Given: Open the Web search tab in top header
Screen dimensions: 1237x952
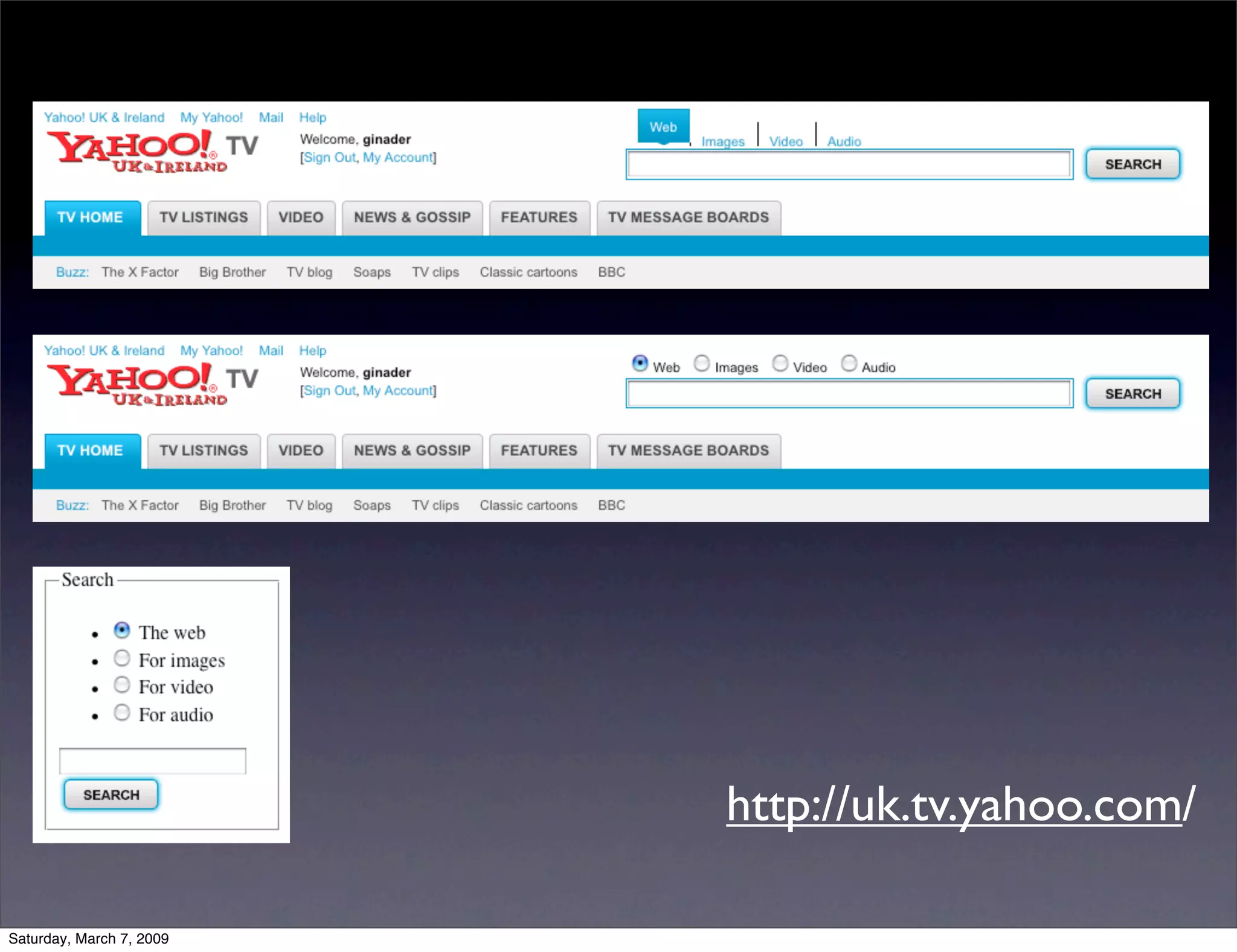Looking at the screenshot, I should pos(663,127).
